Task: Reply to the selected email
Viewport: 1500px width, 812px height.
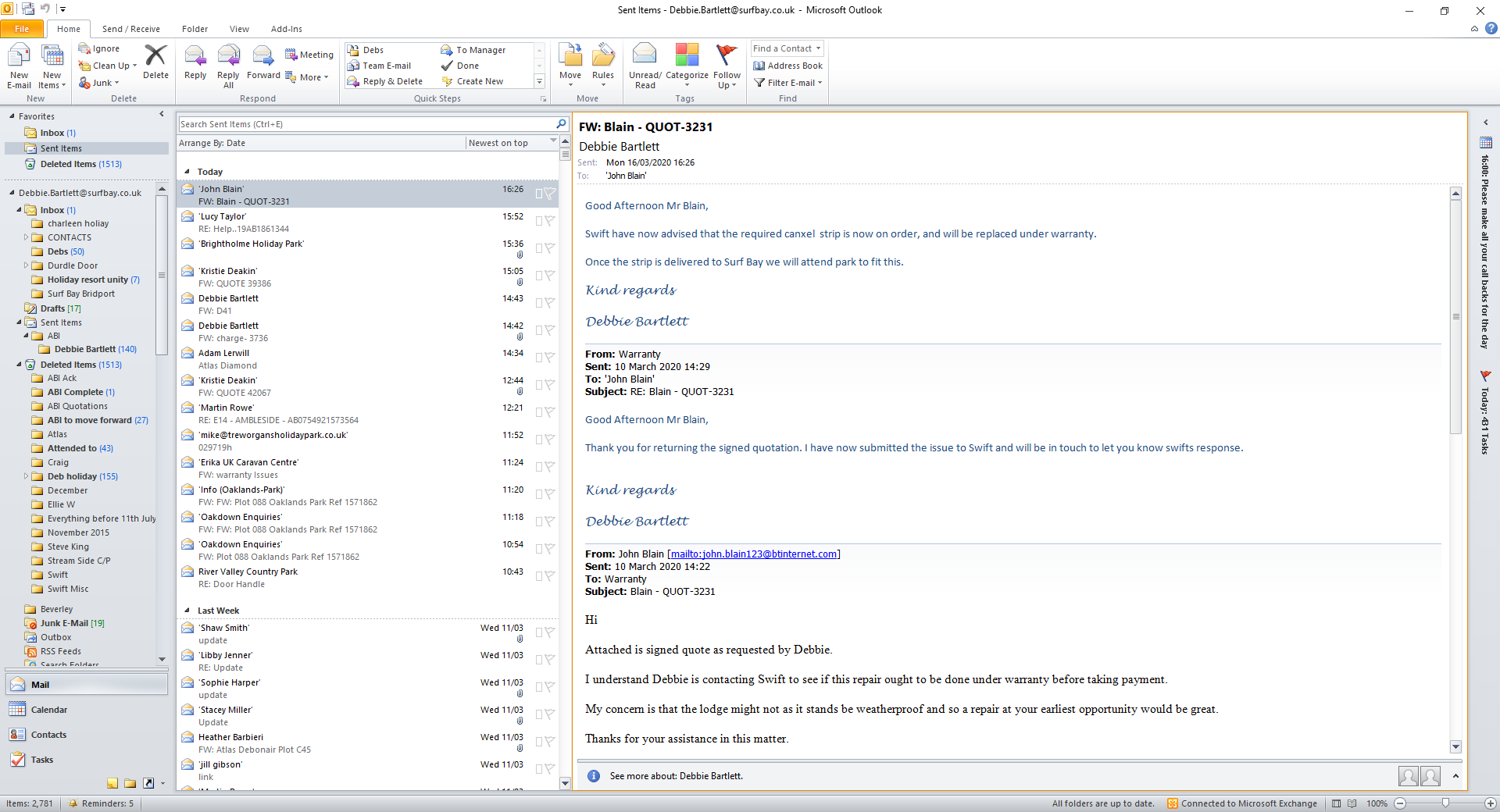Action: pyautogui.click(x=195, y=62)
